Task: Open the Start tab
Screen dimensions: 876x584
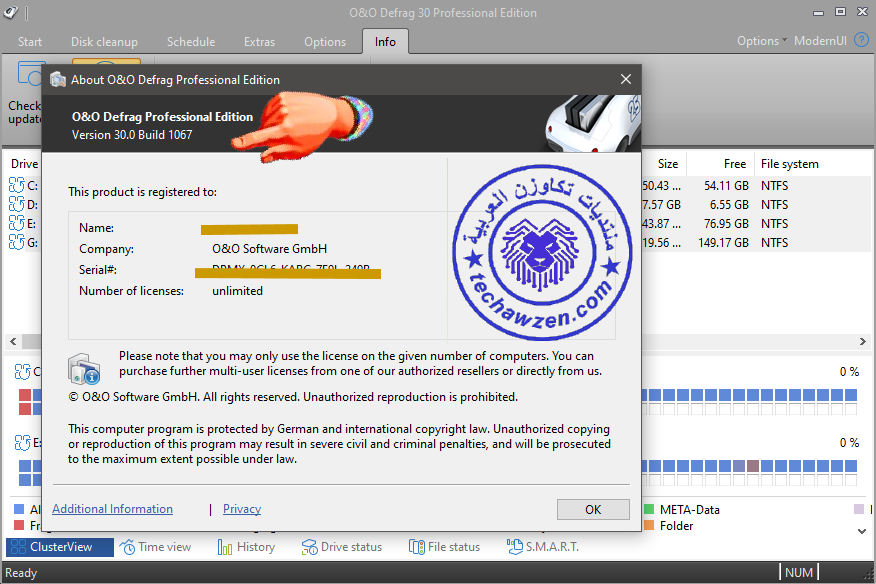Action: pyautogui.click(x=30, y=42)
